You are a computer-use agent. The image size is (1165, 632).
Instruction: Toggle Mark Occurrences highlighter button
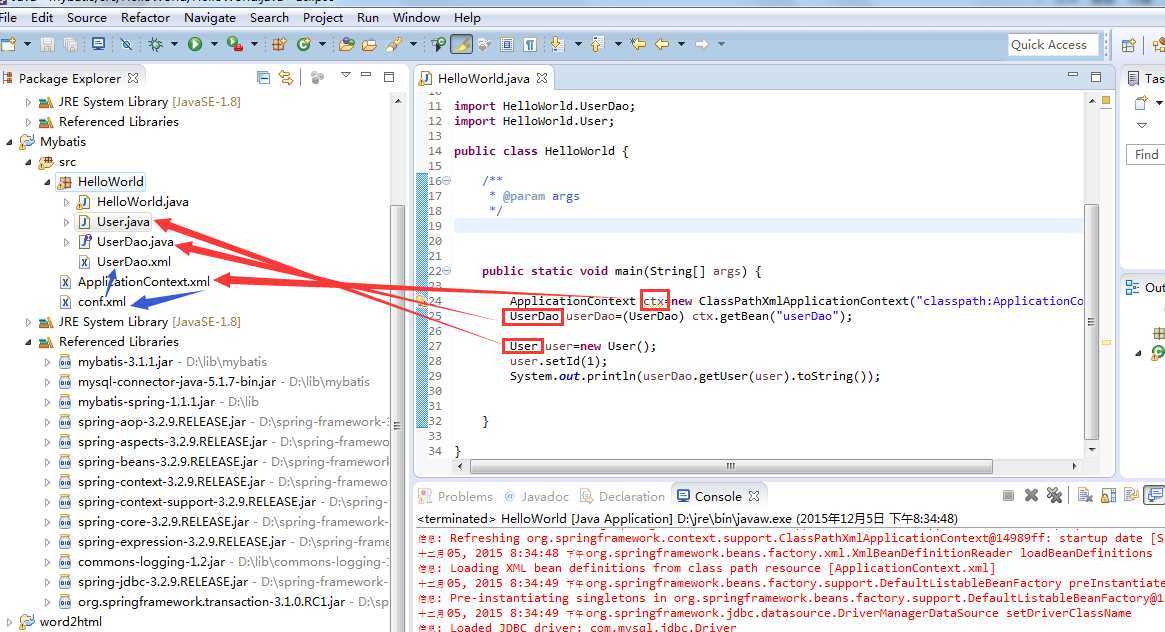(461, 45)
